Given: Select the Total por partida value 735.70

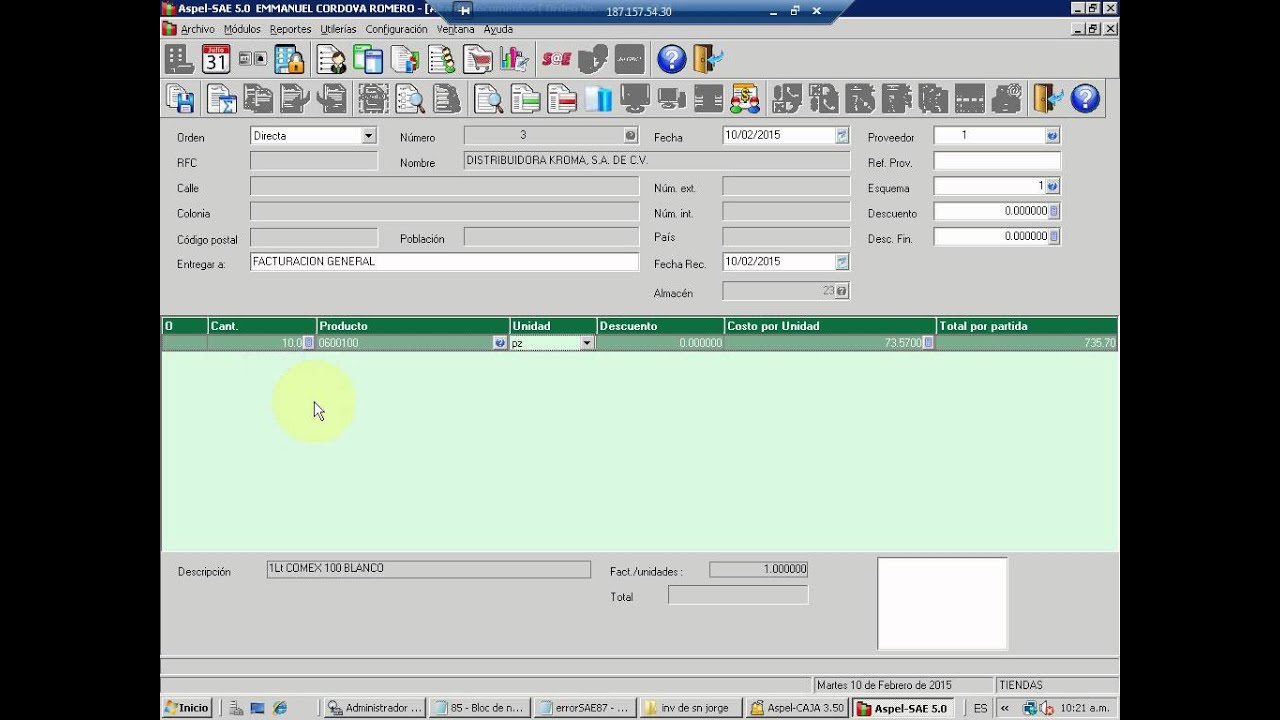Looking at the screenshot, I should pyautogui.click(x=1027, y=343).
